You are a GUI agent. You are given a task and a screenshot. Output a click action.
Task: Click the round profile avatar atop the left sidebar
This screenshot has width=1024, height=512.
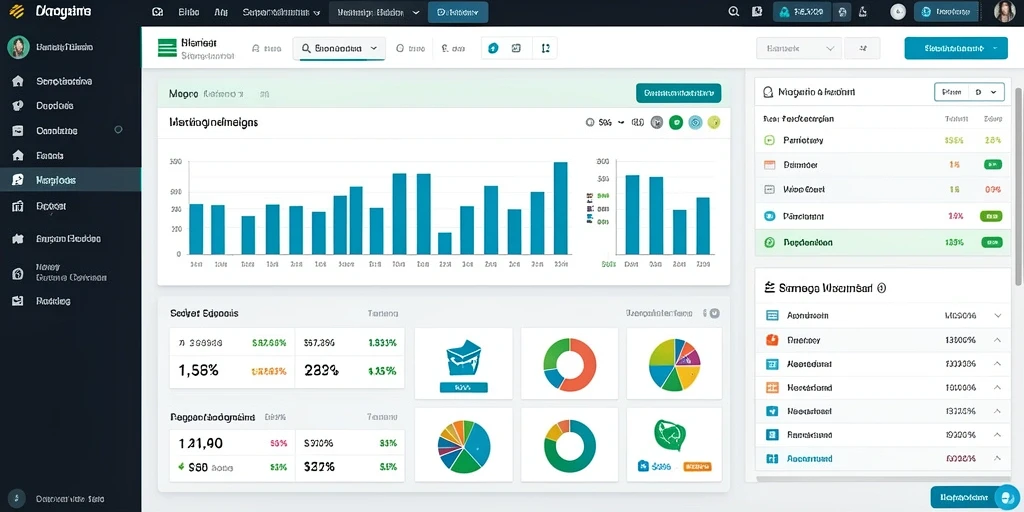point(18,48)
